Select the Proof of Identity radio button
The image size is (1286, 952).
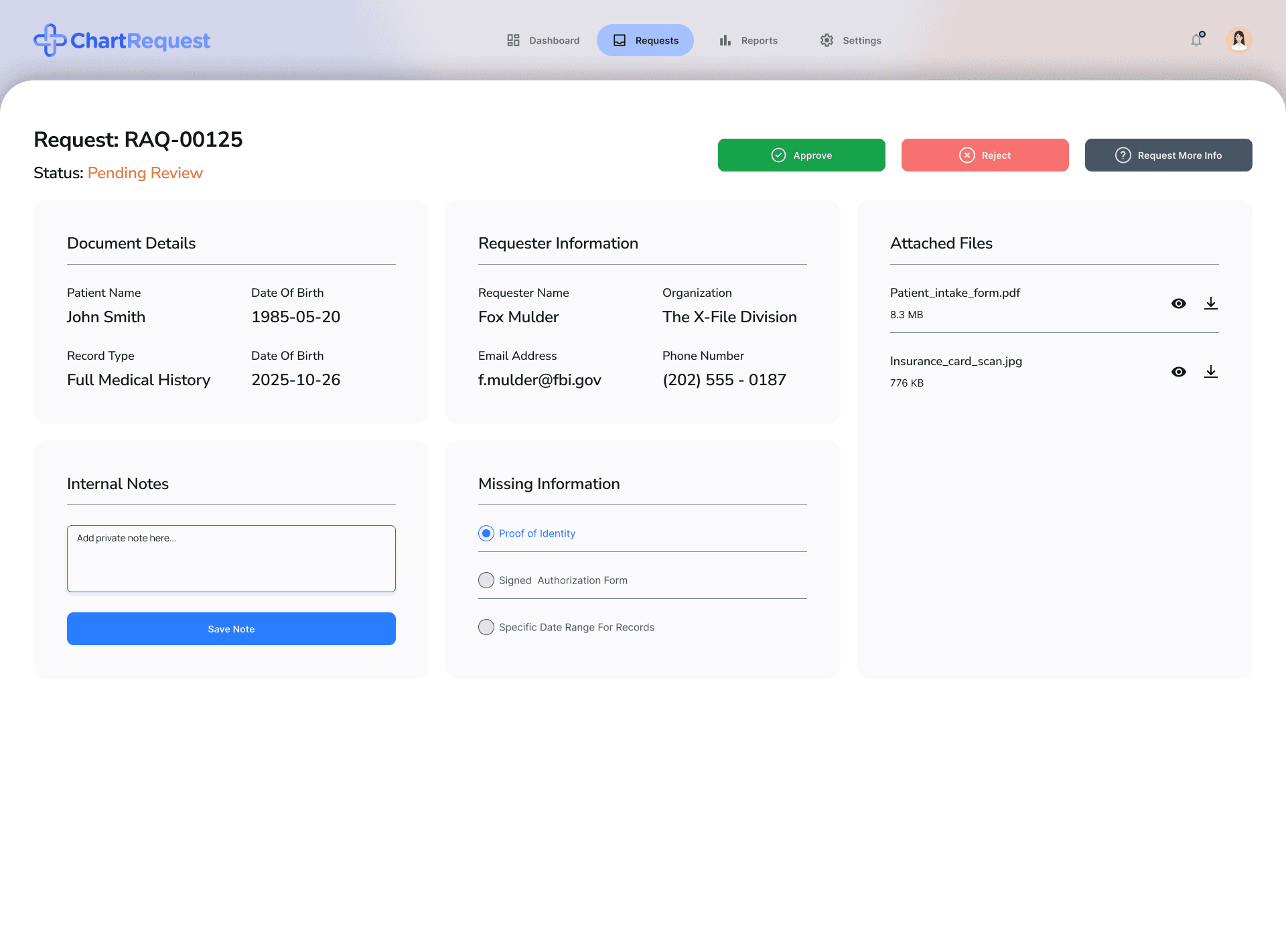tap(486, 533)
